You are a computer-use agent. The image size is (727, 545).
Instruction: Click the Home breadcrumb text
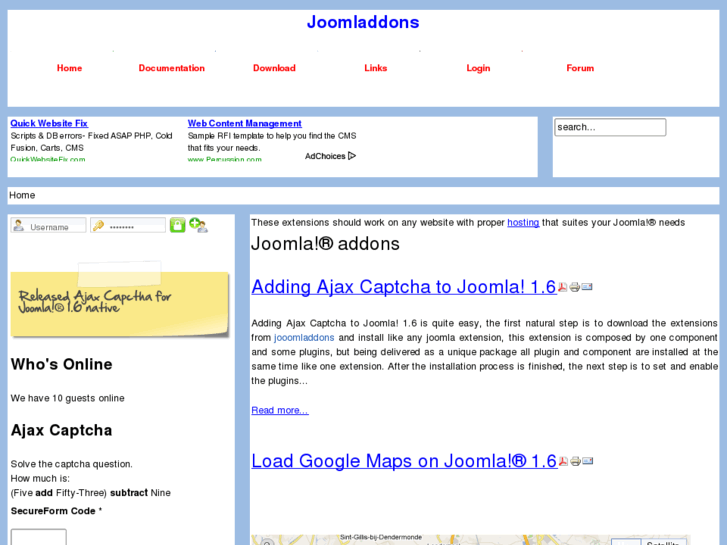pyautogui.click(x=22, y=195)
